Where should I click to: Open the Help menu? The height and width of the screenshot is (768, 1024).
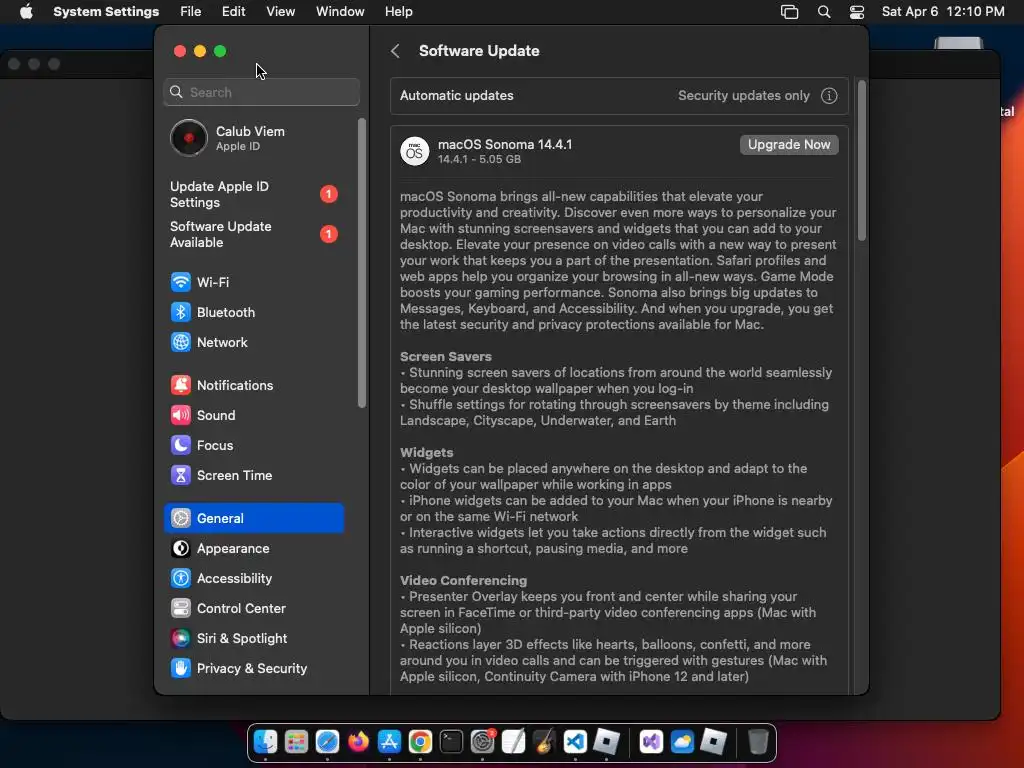(x=398, y=12)
